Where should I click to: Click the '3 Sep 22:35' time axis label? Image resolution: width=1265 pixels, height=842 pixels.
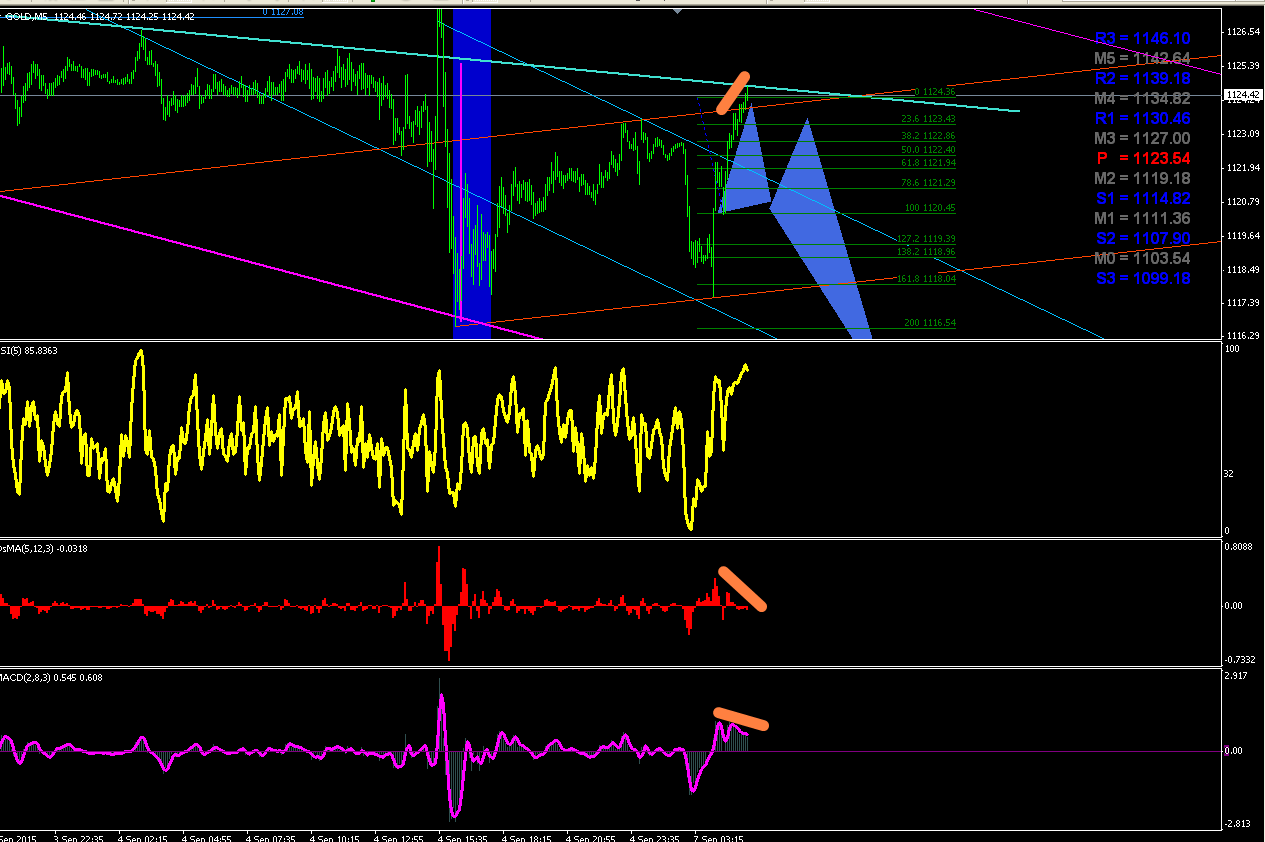coord(79,837)
